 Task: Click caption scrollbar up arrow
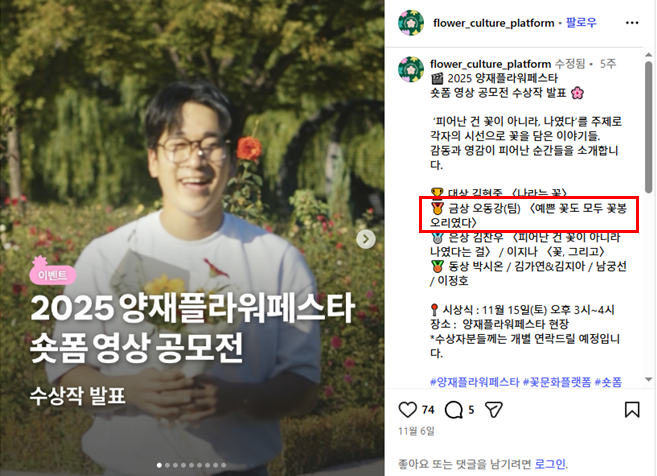click(x=649, y=55)
